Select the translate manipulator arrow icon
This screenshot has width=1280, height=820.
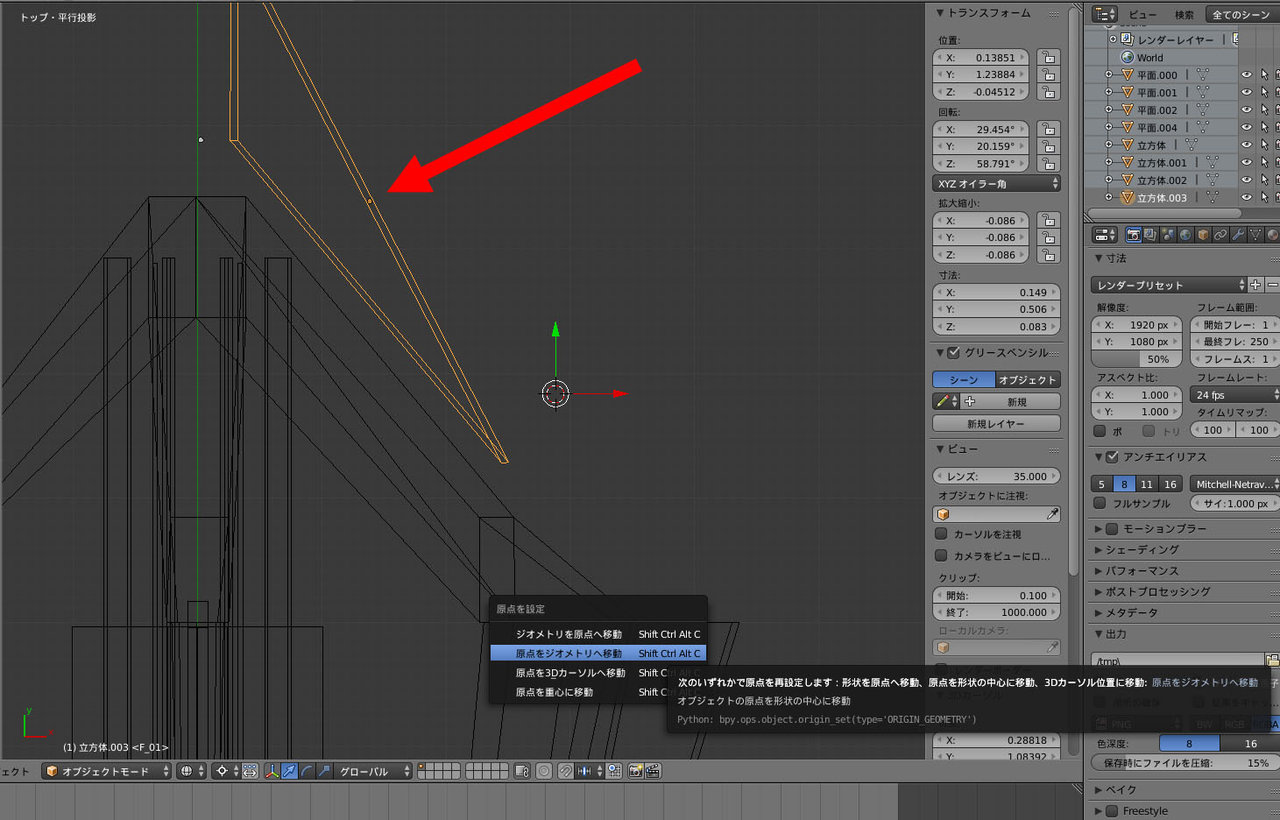tap(289, 771)
